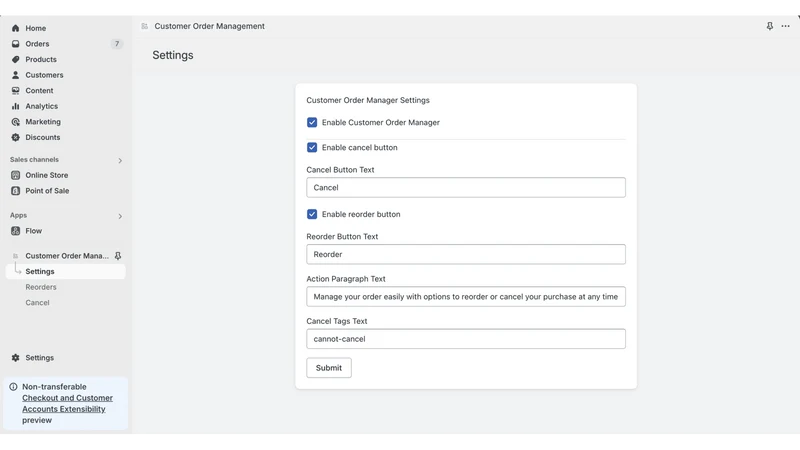Click the Discounts badge icon
This screenshot has width=800, height=450.
click(15, 137)
